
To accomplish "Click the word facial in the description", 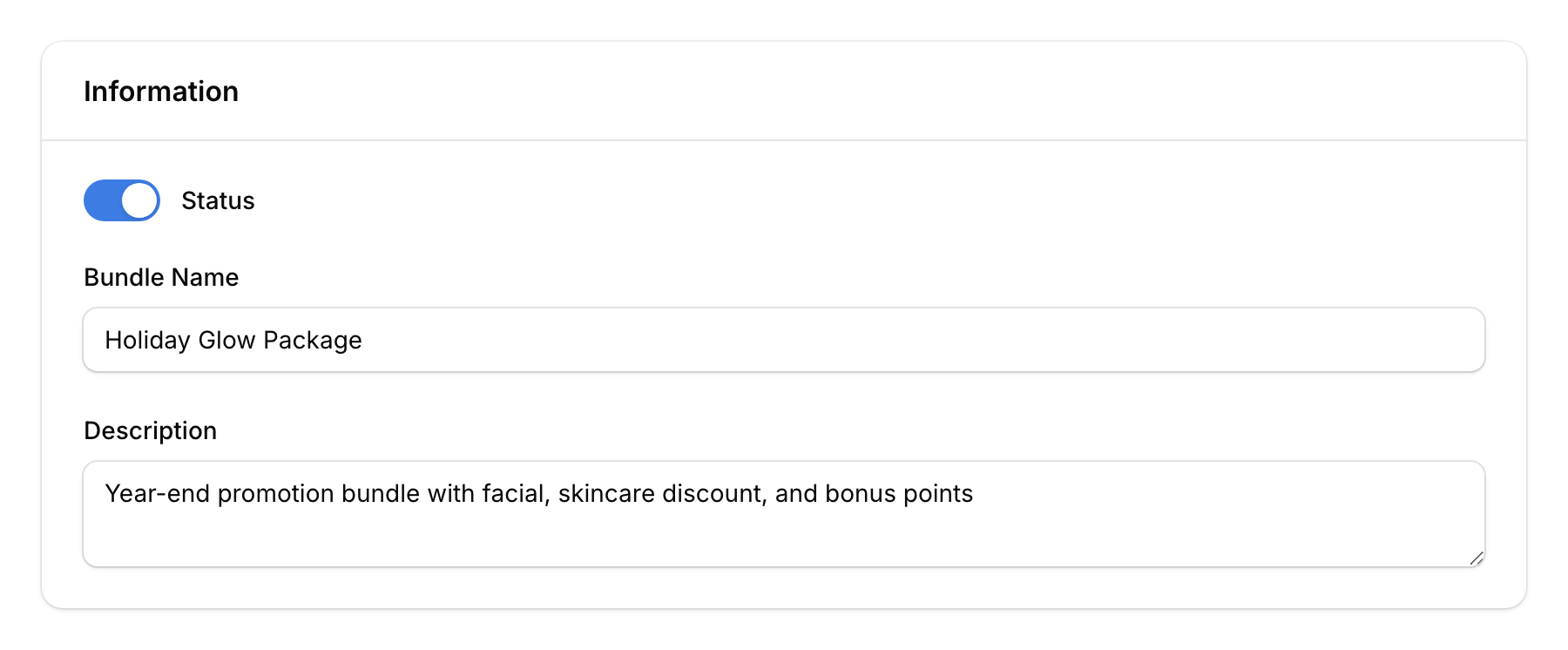I will [x=512, y=493].
